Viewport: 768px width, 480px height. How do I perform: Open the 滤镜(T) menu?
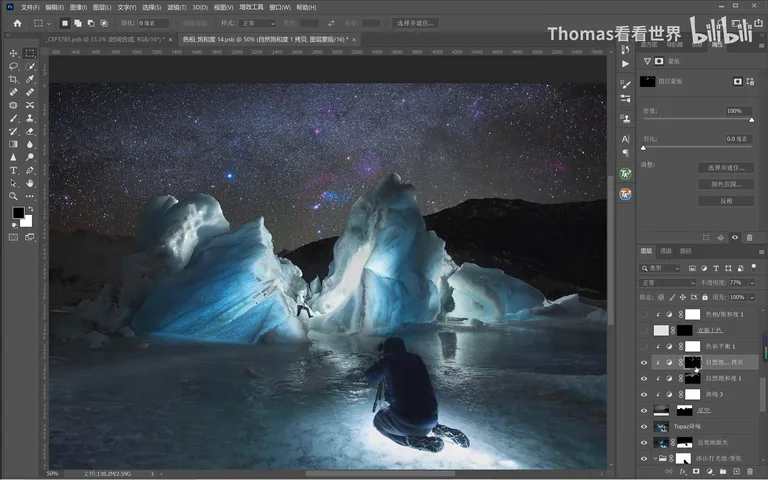[176, 7]
